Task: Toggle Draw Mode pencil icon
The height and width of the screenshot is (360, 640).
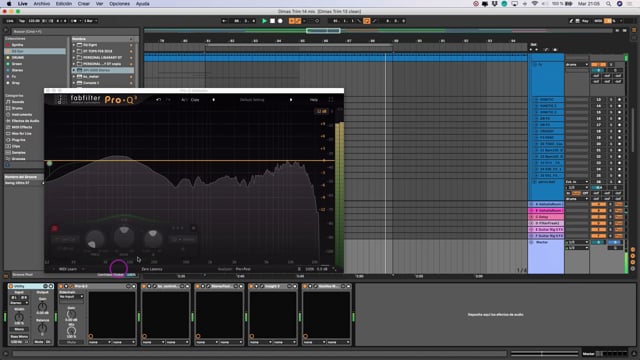Action: click(571, 21)
